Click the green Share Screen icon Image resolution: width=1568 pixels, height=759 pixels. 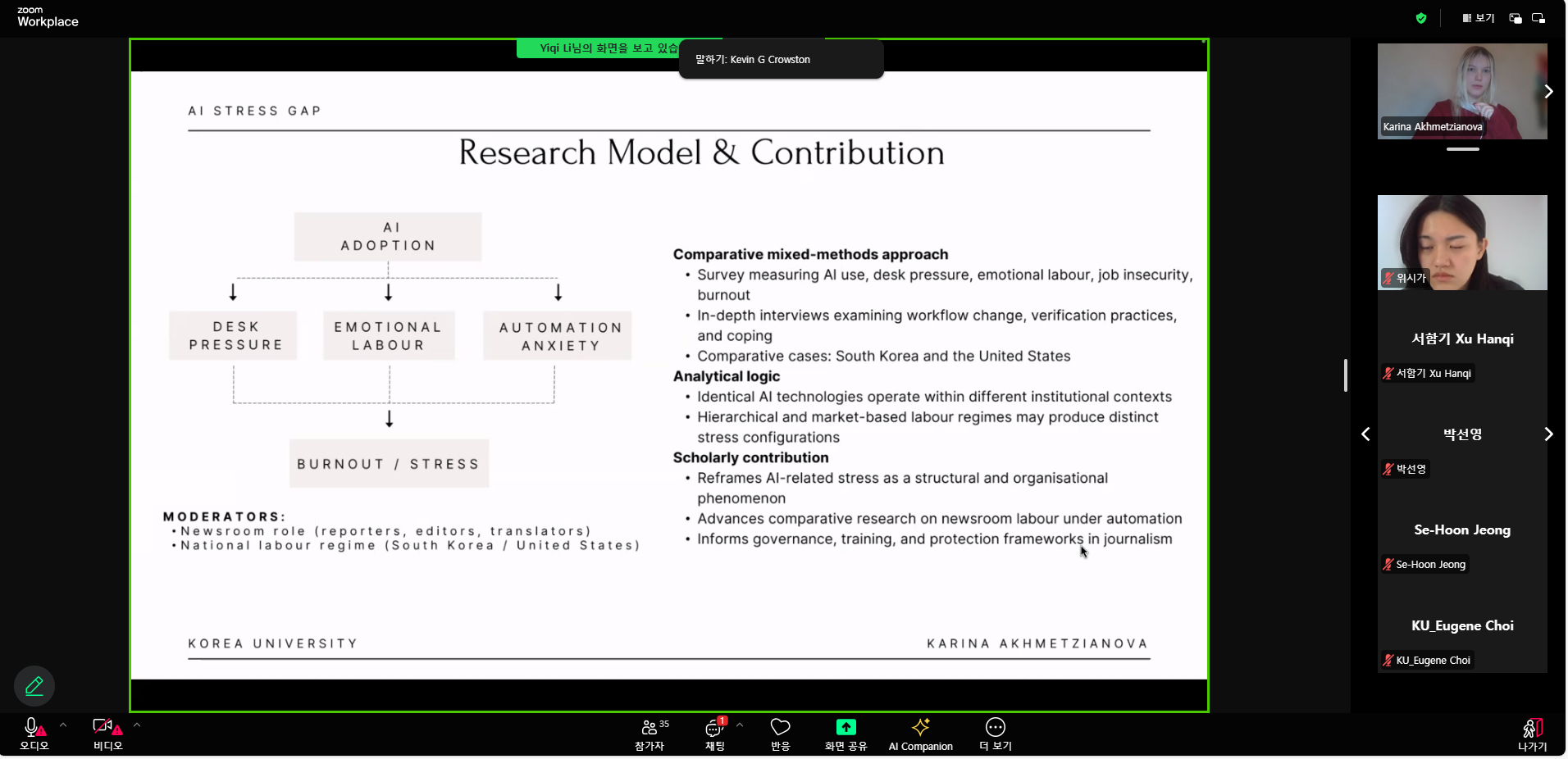point(846,727)
